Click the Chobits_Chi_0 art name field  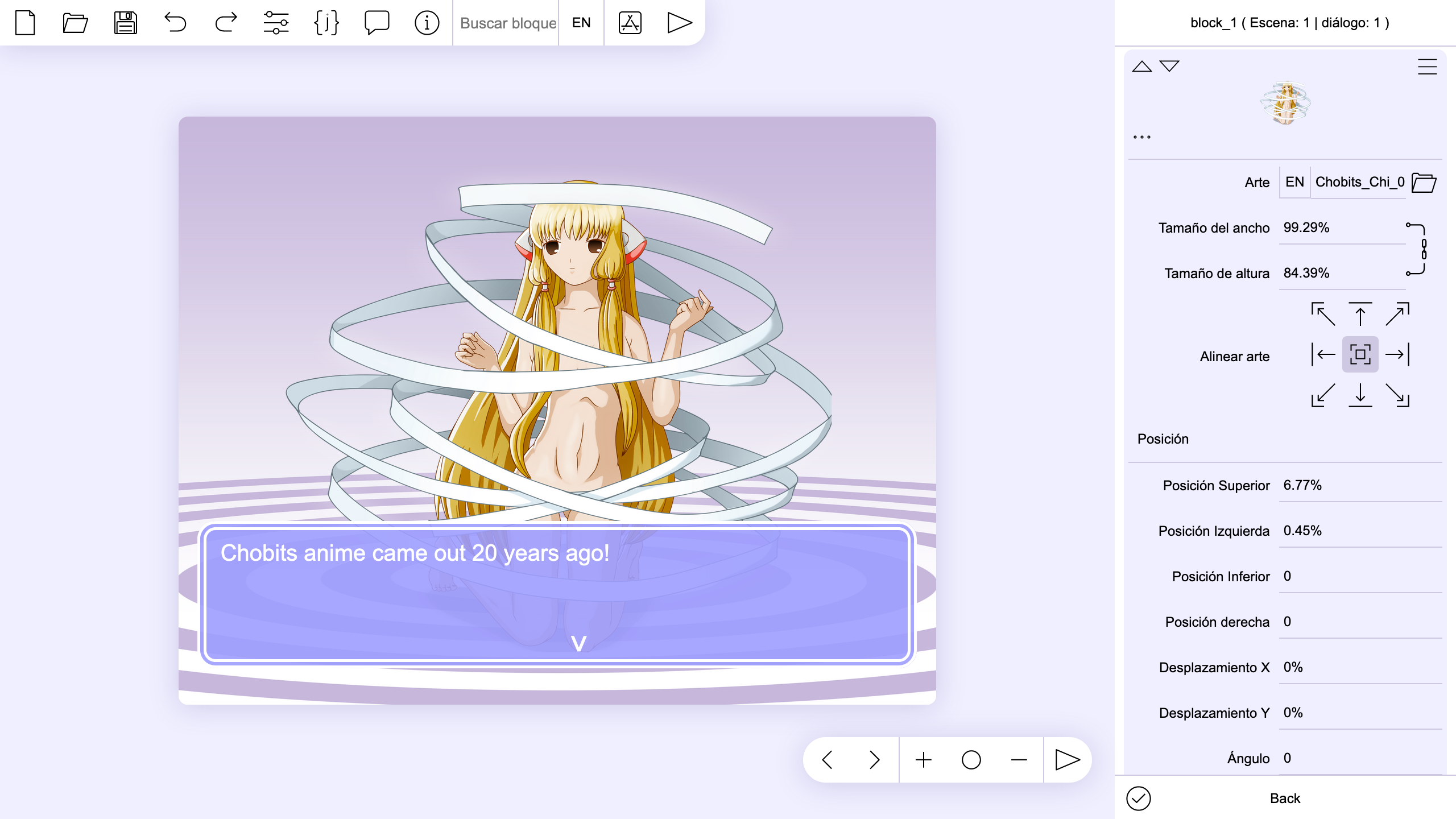1358,182
